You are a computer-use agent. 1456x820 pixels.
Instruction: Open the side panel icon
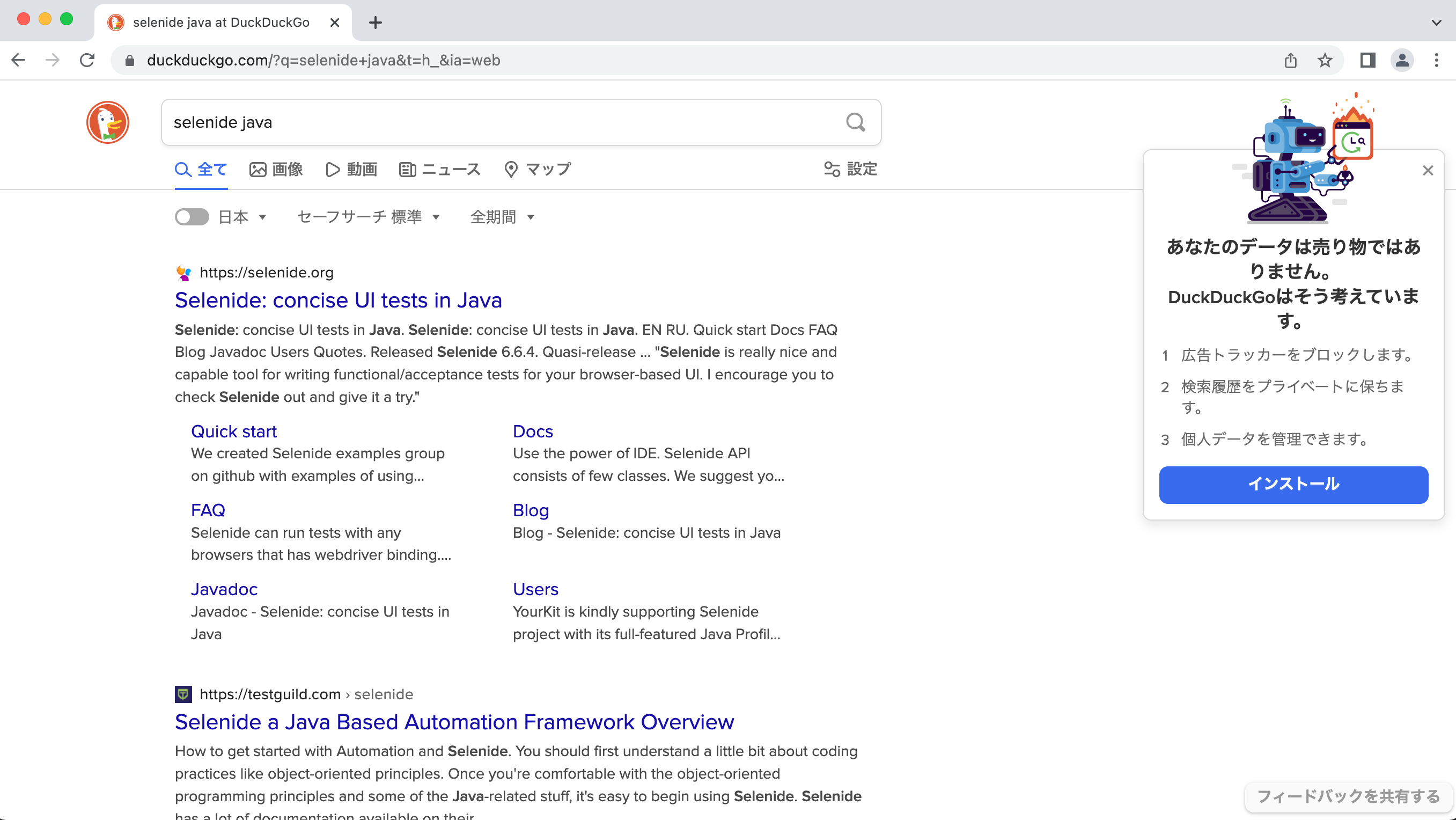point(1367,60)
